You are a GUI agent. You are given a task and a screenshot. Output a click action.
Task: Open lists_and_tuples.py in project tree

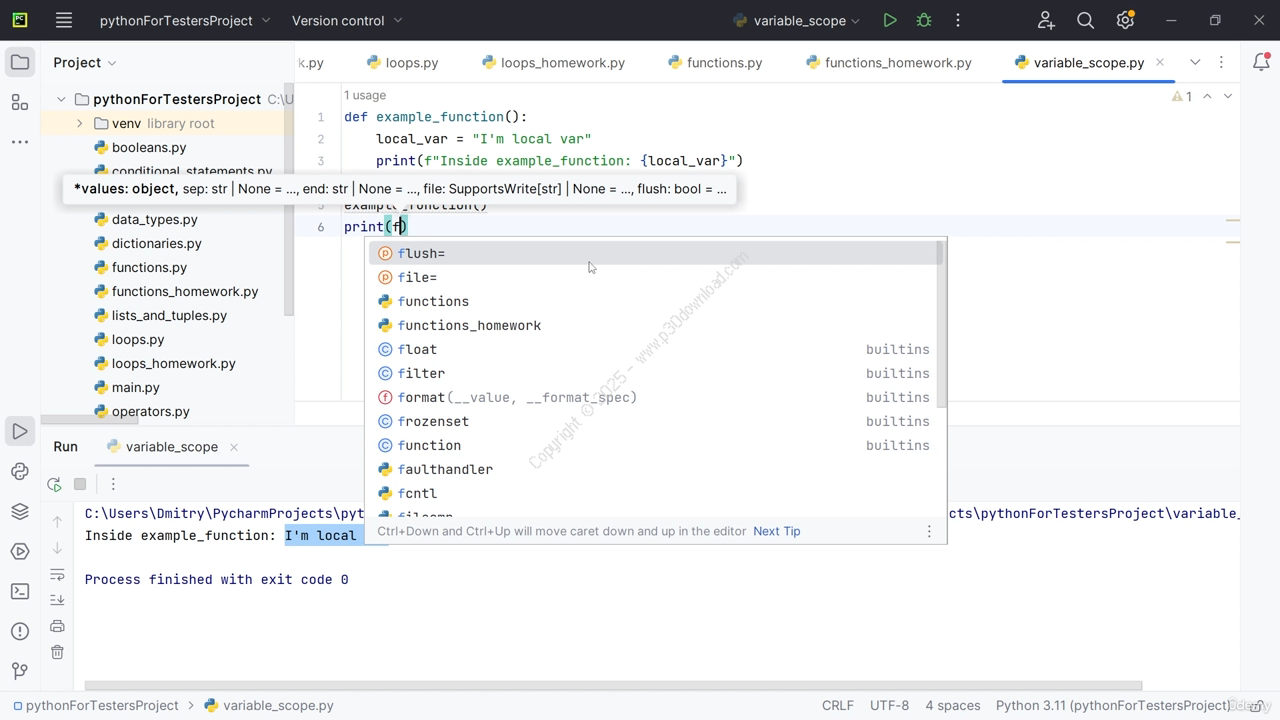(x=169, y=315)
